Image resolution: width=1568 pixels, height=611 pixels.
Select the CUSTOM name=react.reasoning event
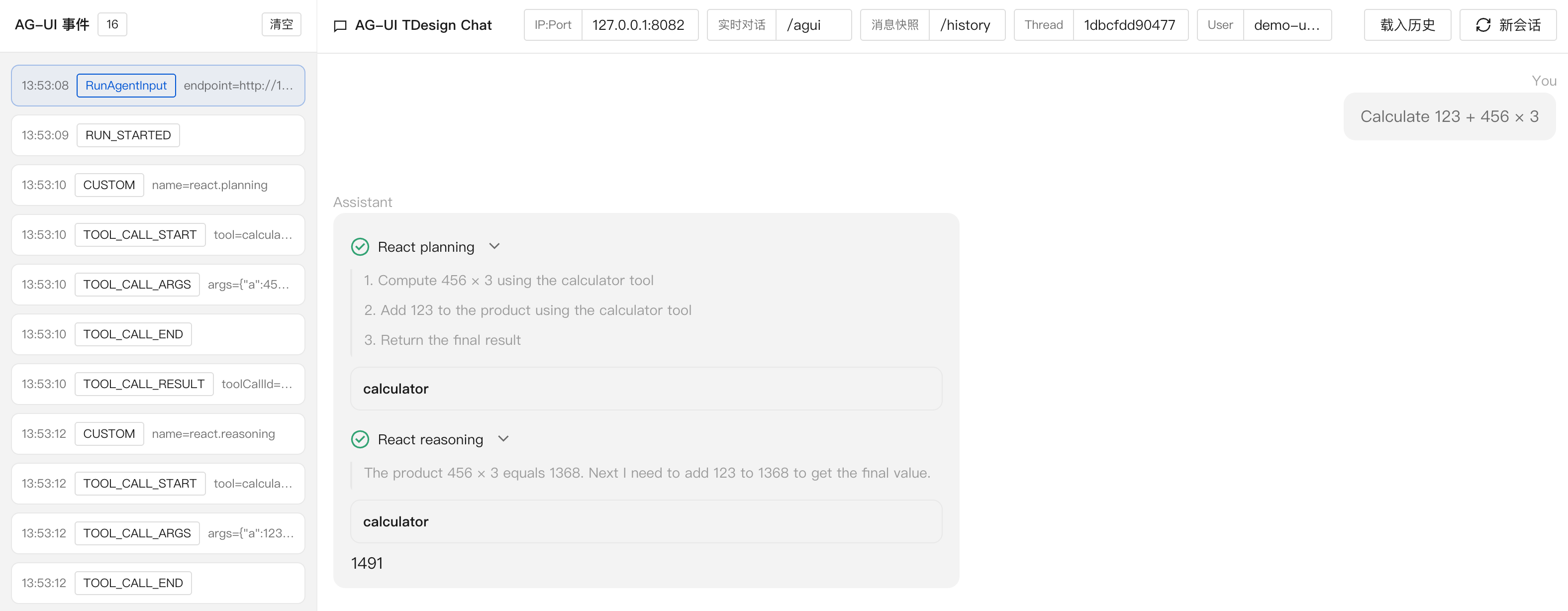click(x=158, y=434)
